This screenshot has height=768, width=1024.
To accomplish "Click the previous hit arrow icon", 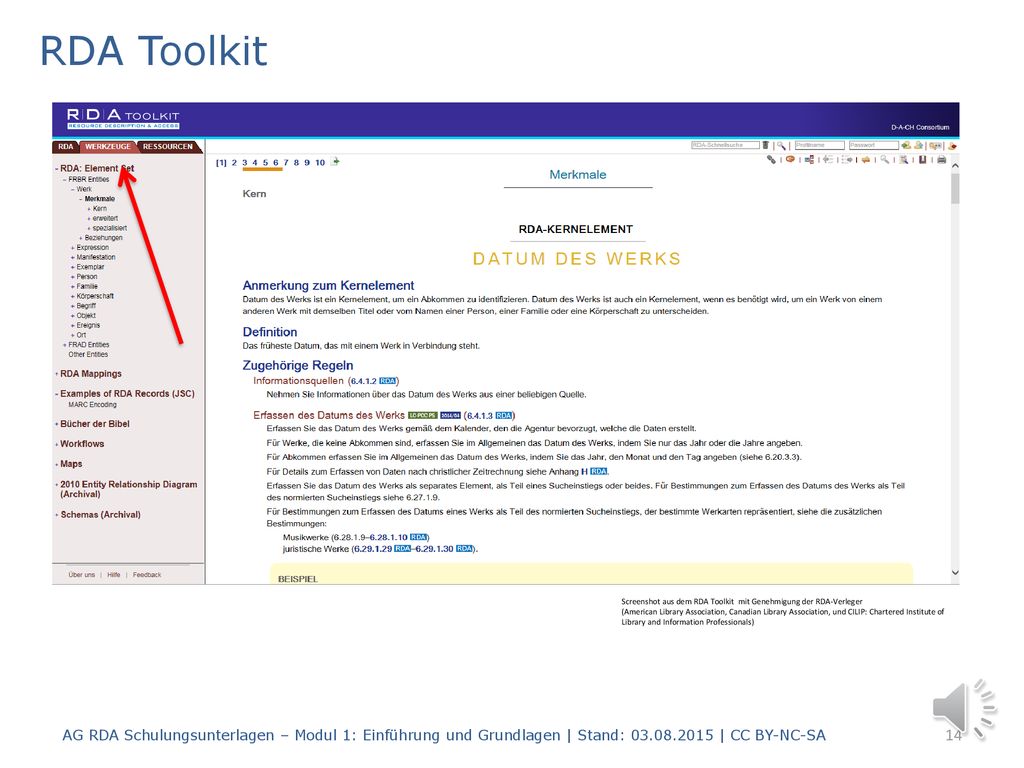I will pyautogui.click(x=828, y=159).
